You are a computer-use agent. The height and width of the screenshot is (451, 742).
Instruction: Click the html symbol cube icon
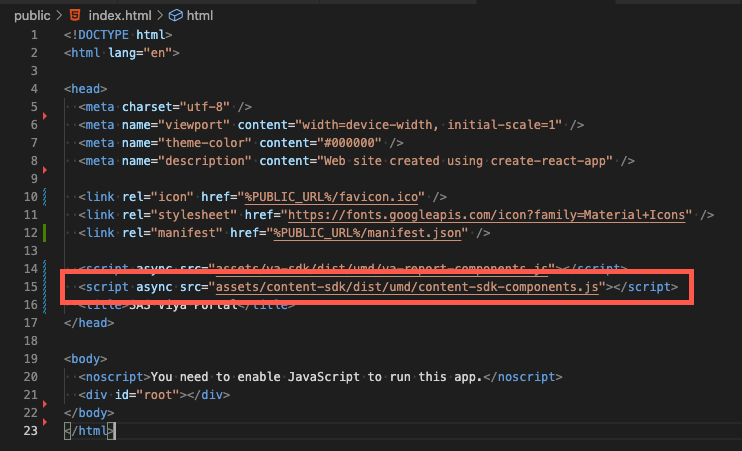pos(176,16)
